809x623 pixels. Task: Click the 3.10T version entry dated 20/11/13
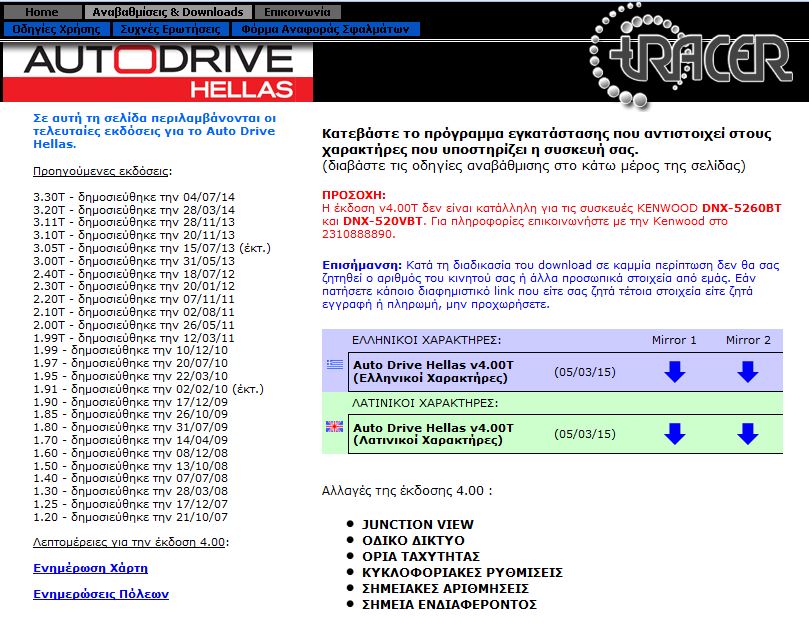[134, 235]
